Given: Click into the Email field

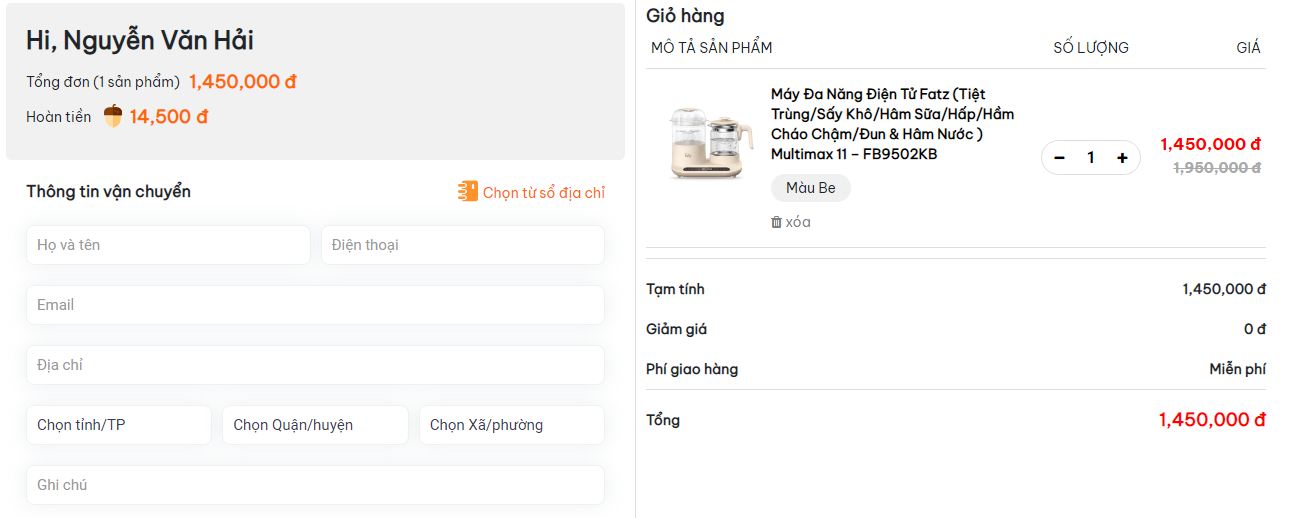Looking at the screenshot, I should (315, 305).
